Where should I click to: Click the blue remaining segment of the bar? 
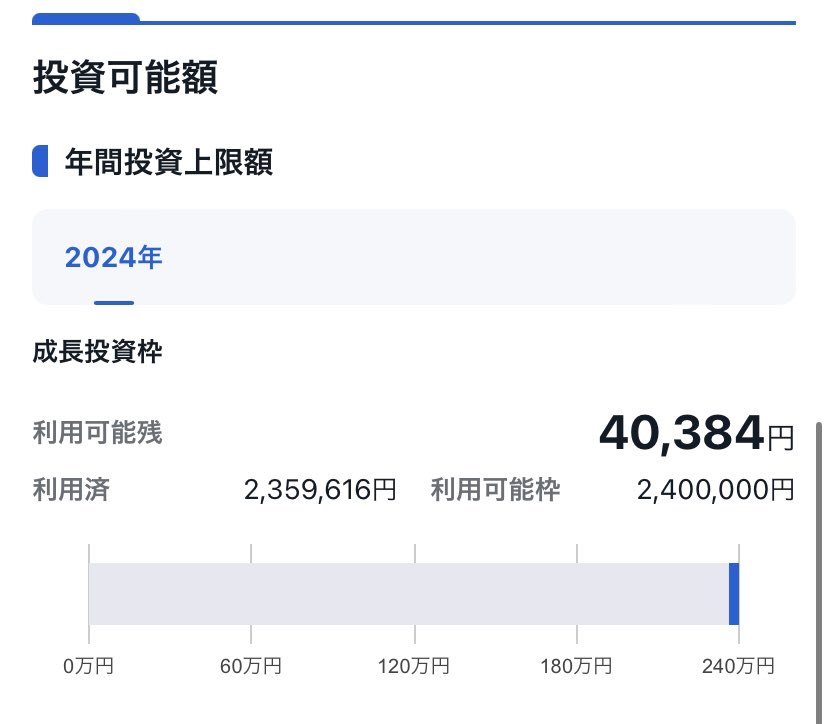[734, 594]
